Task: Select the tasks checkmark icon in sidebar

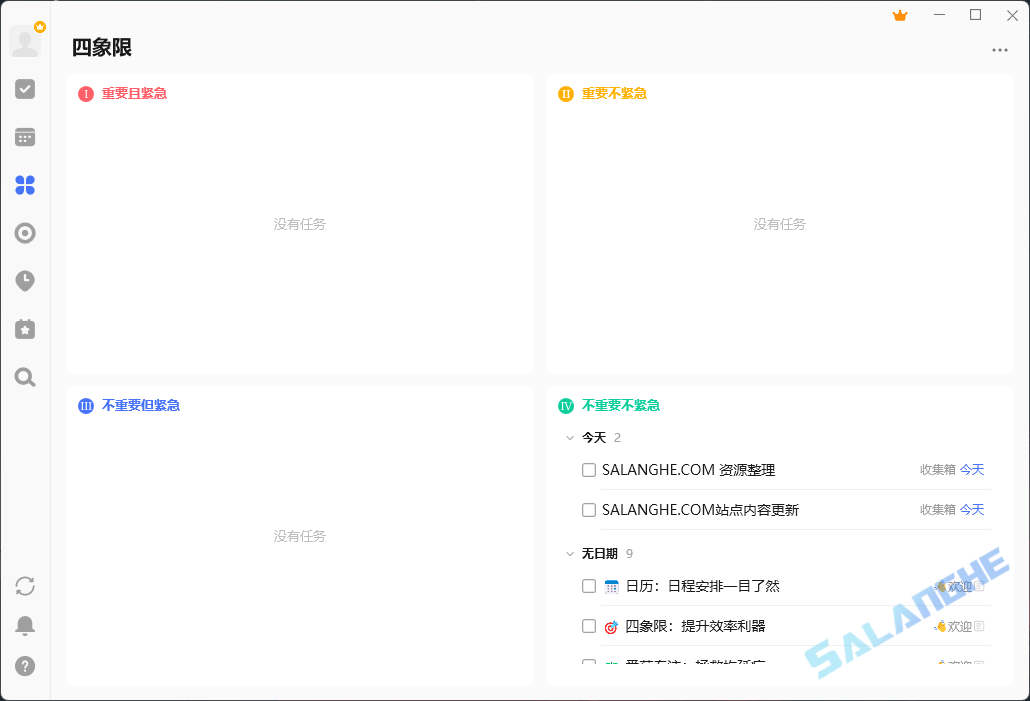Action: pos(24,89)
